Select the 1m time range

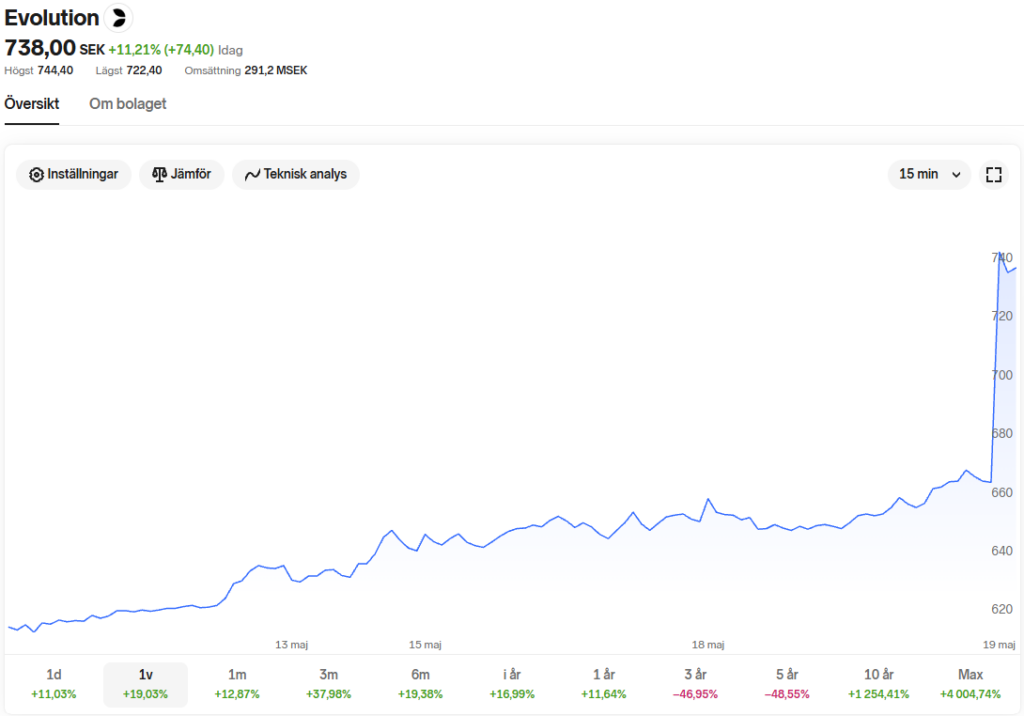tap(237, 684)
